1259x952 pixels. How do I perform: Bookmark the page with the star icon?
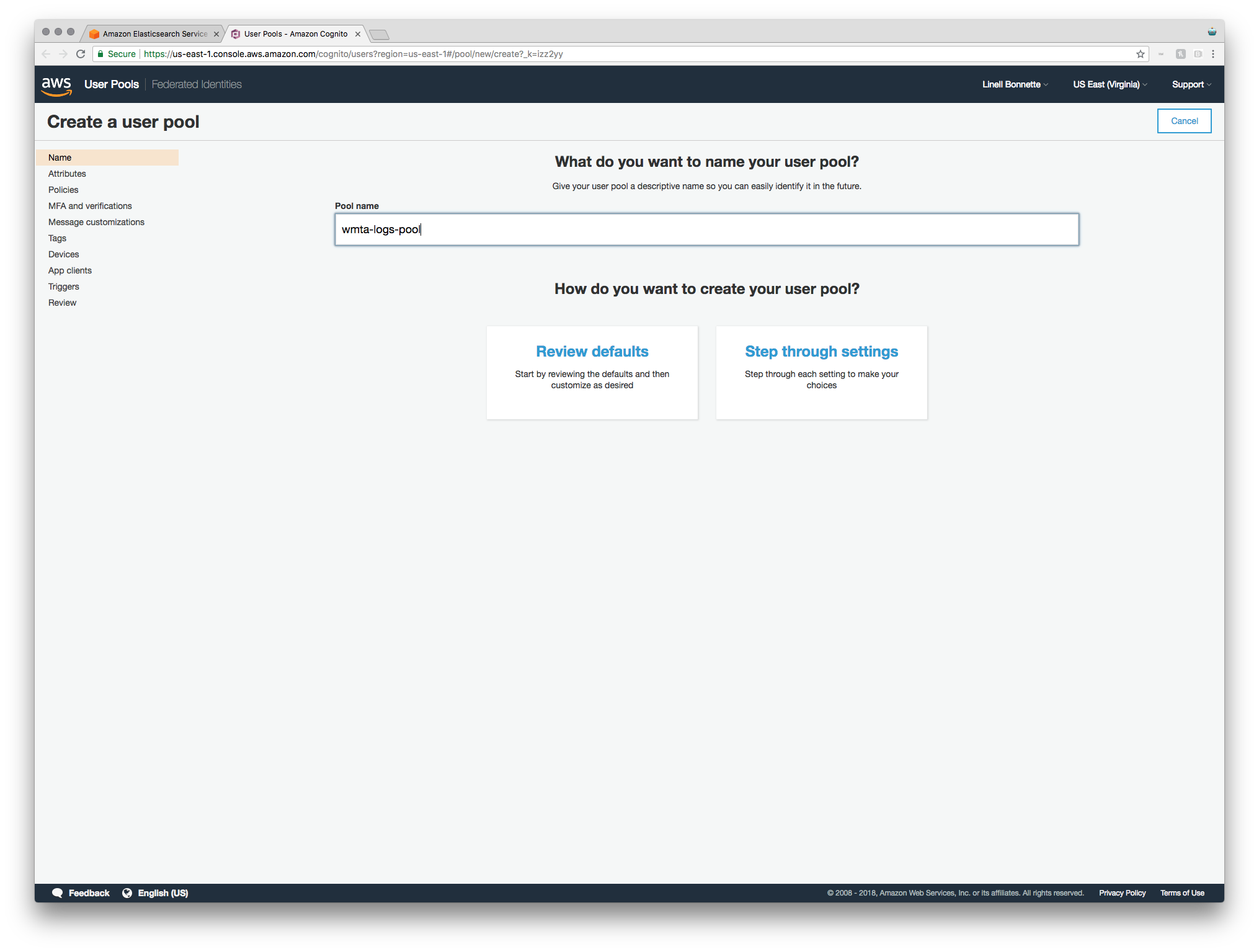(x=1140, y=54)
